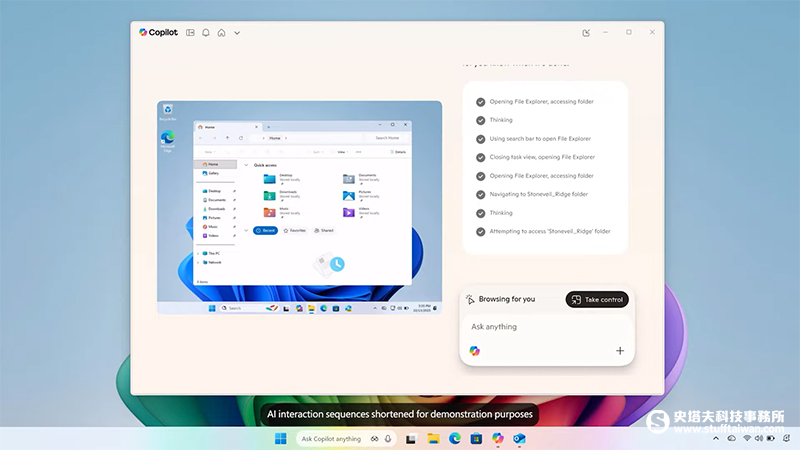Click the plus icon to add attachment

tap(620, 351)
